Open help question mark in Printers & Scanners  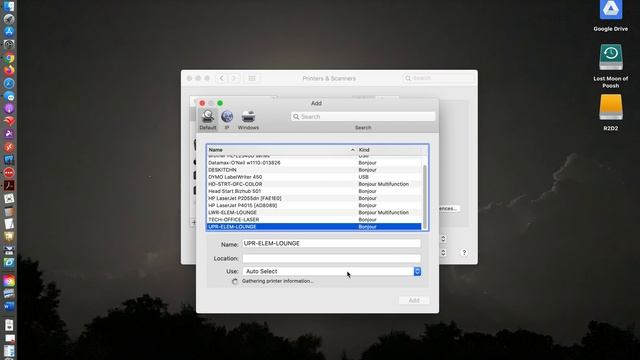pos(464,253)
